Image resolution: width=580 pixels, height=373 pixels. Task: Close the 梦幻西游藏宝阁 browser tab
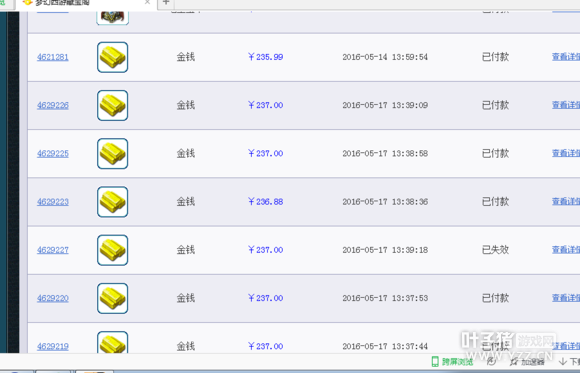pos(147,2)
